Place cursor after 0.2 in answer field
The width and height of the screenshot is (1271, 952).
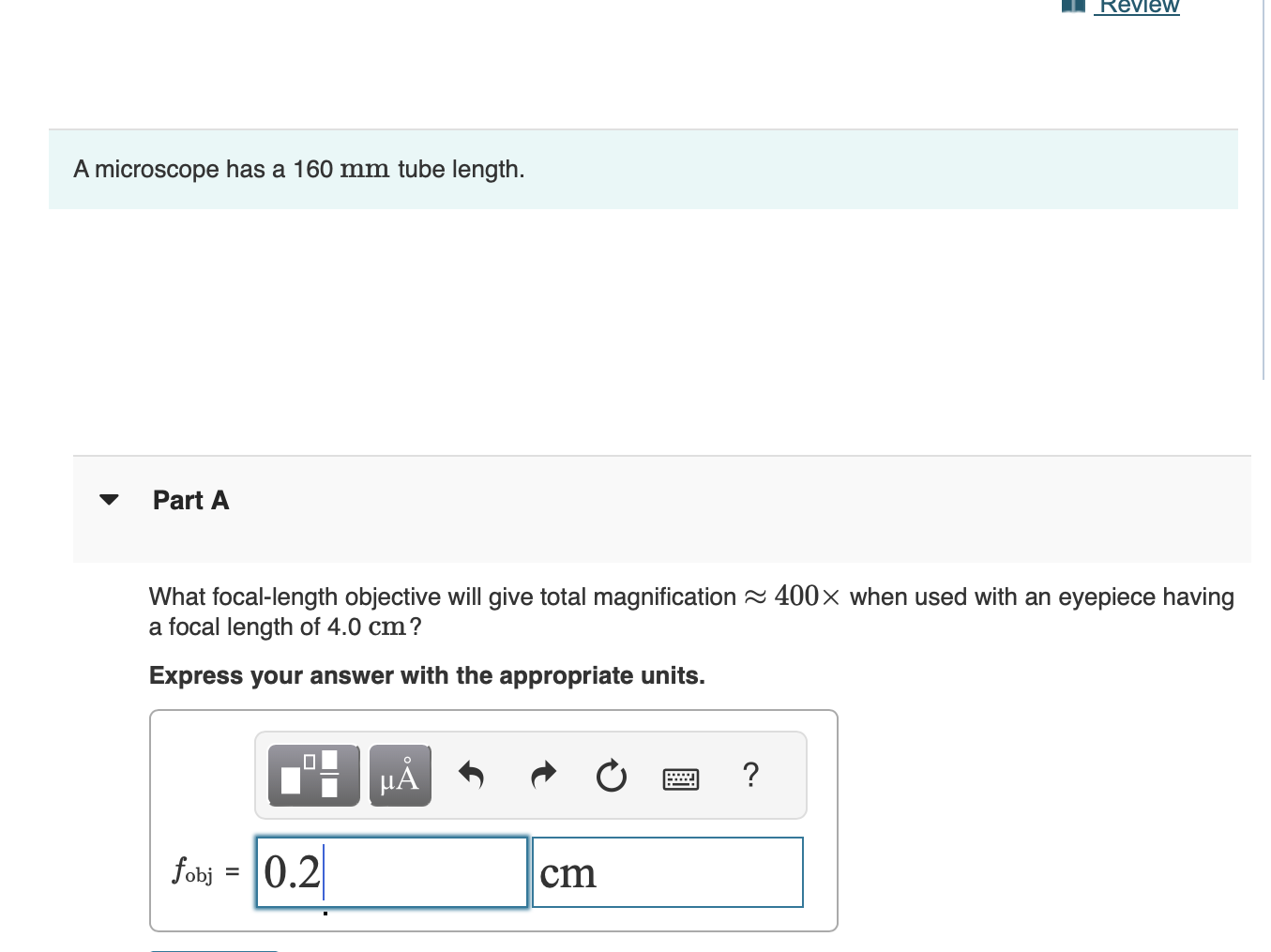click(x=324, y=872)
